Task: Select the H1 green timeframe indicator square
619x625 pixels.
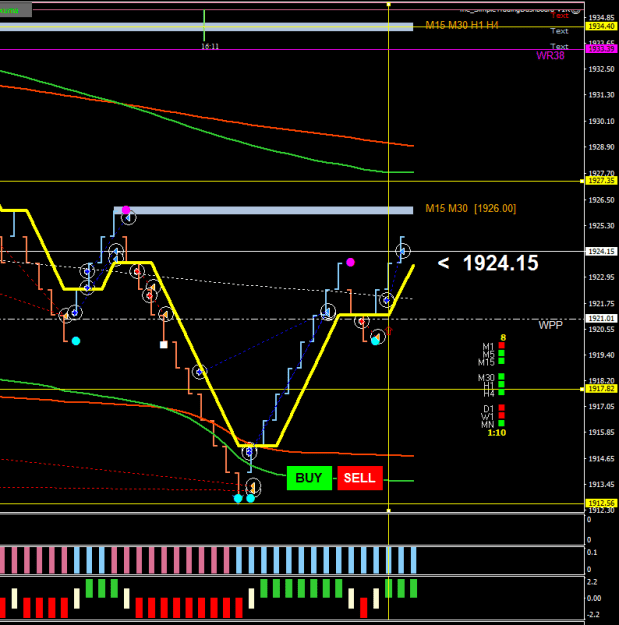Action: (501, 384)
